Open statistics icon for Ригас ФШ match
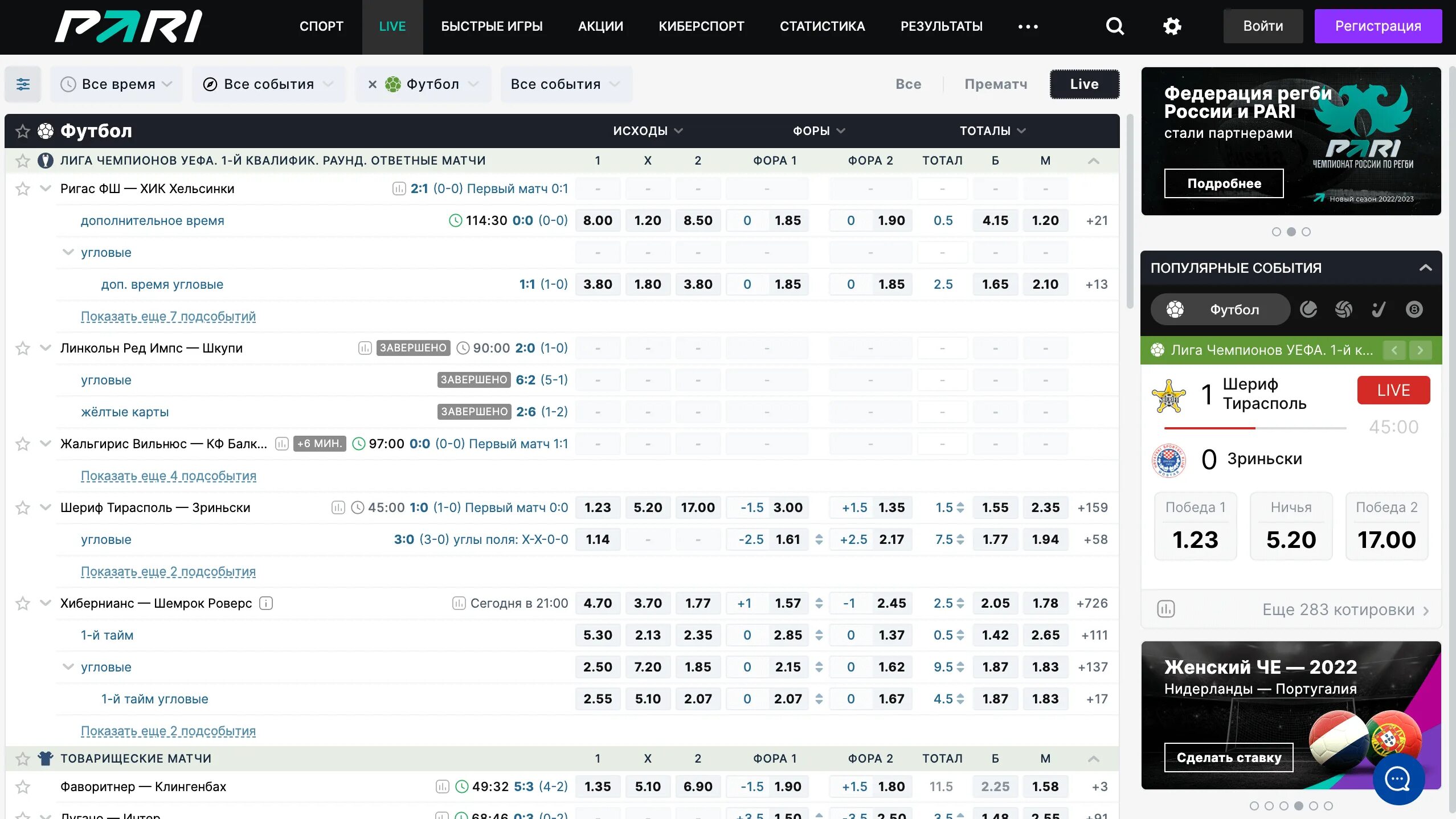The height and width of the screenshot is (819, 1456). [399, 189]
